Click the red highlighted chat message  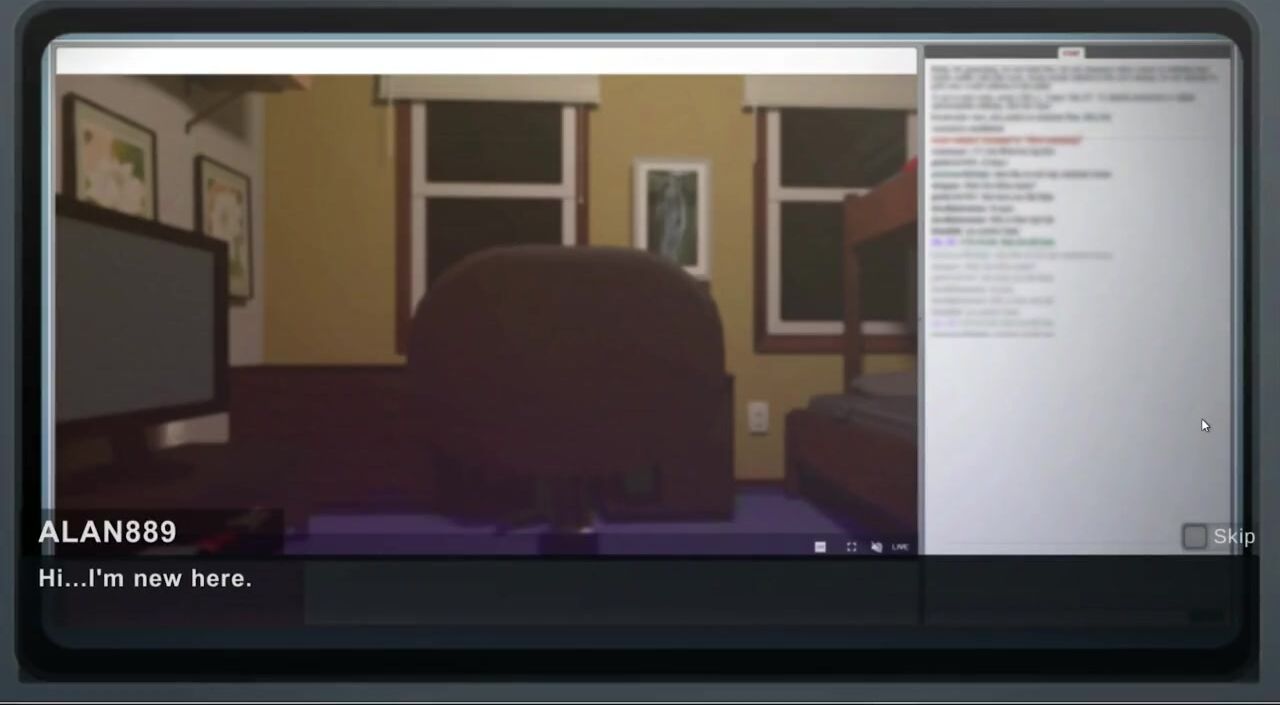pyautogui.click(x=1006, y=141)
